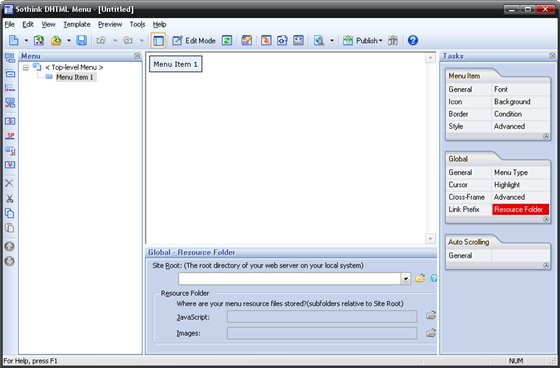This screenshot has width=560, height=368.
Task: Open the Site Root combo box dropdown
Action: pos(405,279)
